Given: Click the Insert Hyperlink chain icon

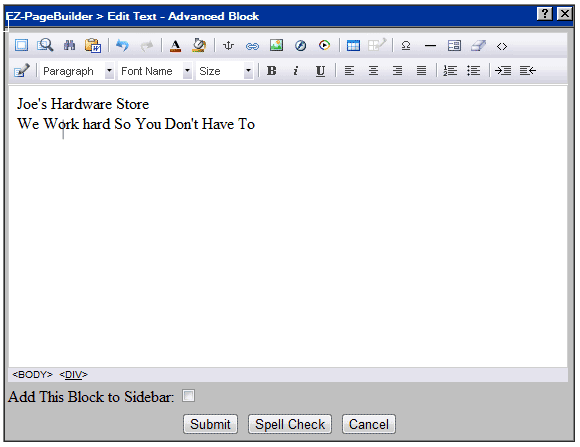Looking at the screenshot, I should coord(252,46).
